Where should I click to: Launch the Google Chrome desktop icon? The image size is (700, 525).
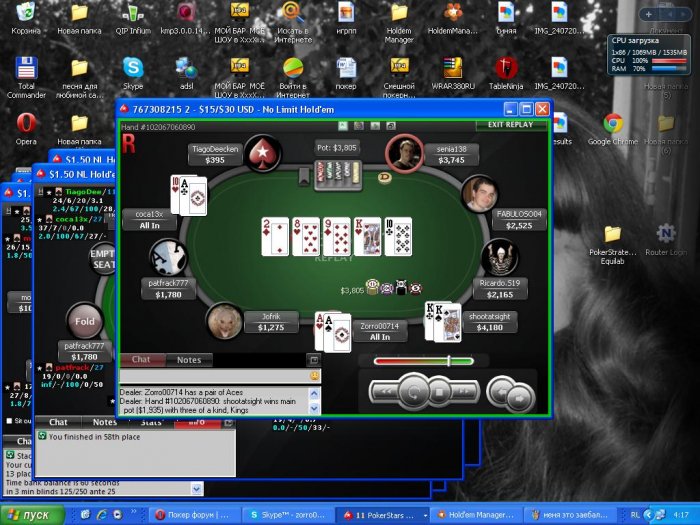(613, 129)
